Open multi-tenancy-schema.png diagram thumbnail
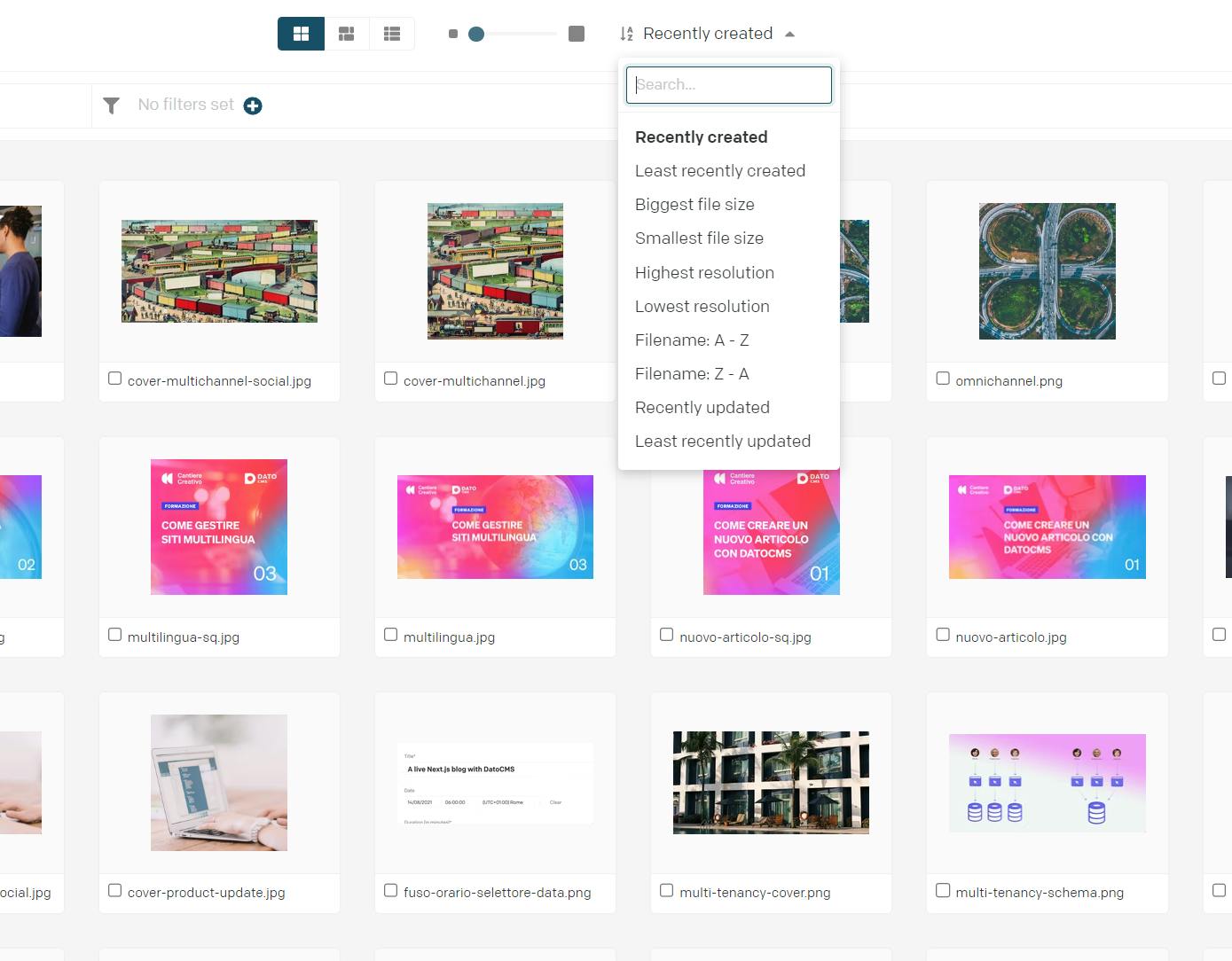Viewport: 1232px width, 961px height. (x=1048, y=783)
